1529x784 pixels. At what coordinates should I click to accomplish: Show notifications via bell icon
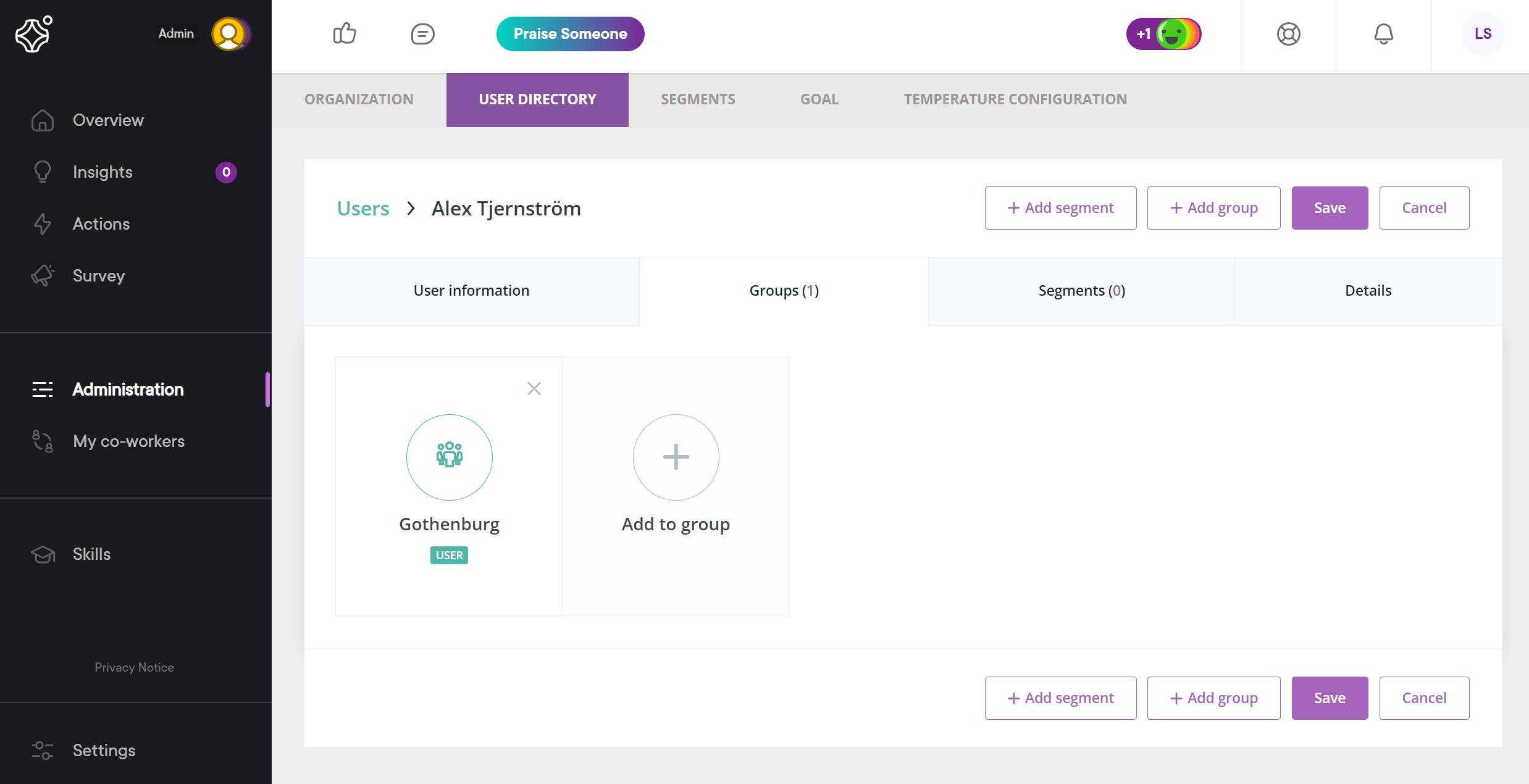coord(1383,34)
